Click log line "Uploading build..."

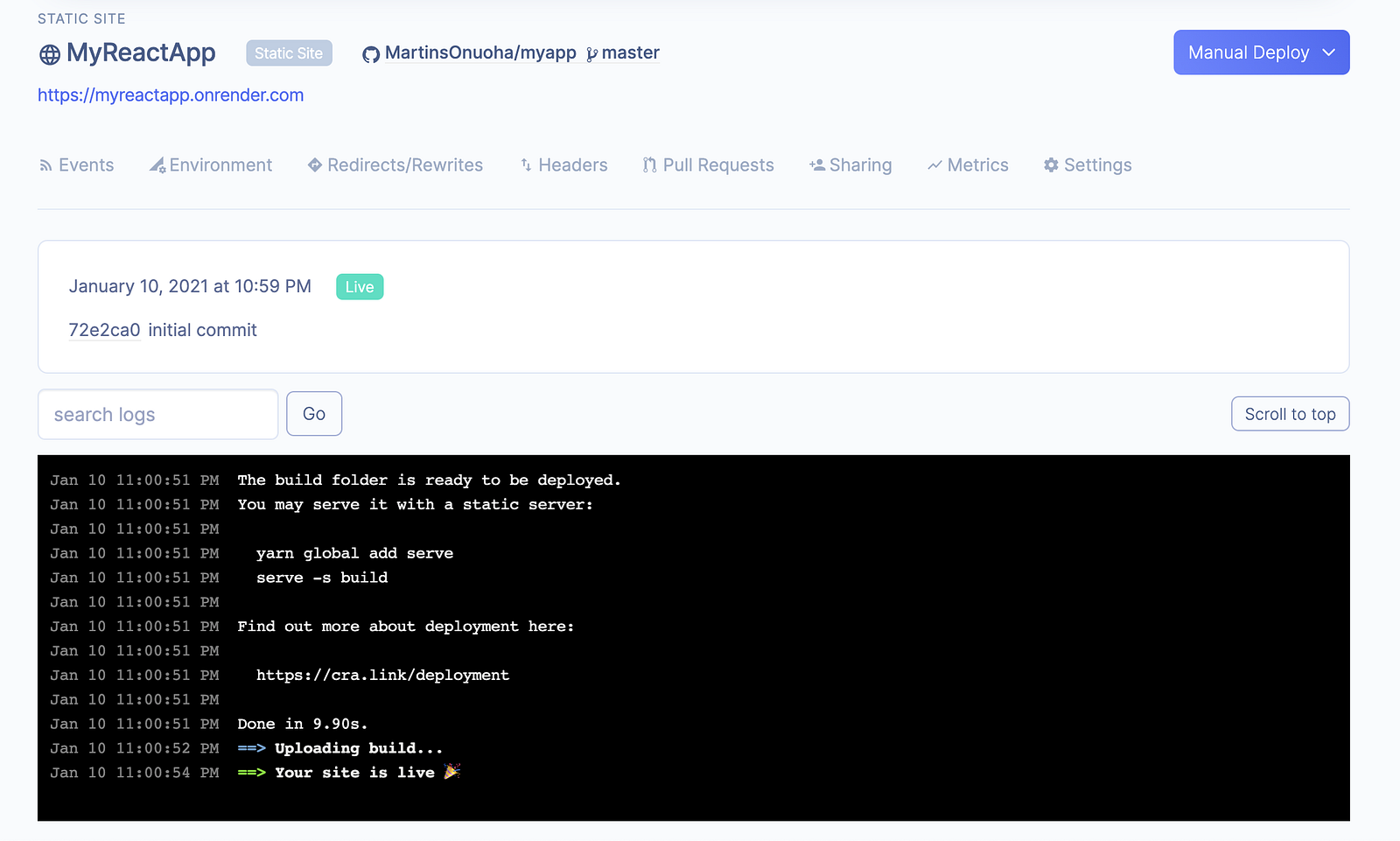tap(359, 749)
